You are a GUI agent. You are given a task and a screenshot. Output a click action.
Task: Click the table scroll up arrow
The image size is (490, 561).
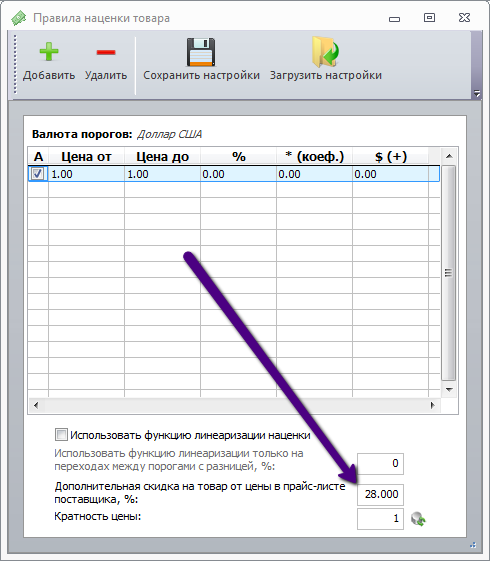pyautogui.click(x=449, y=156)
